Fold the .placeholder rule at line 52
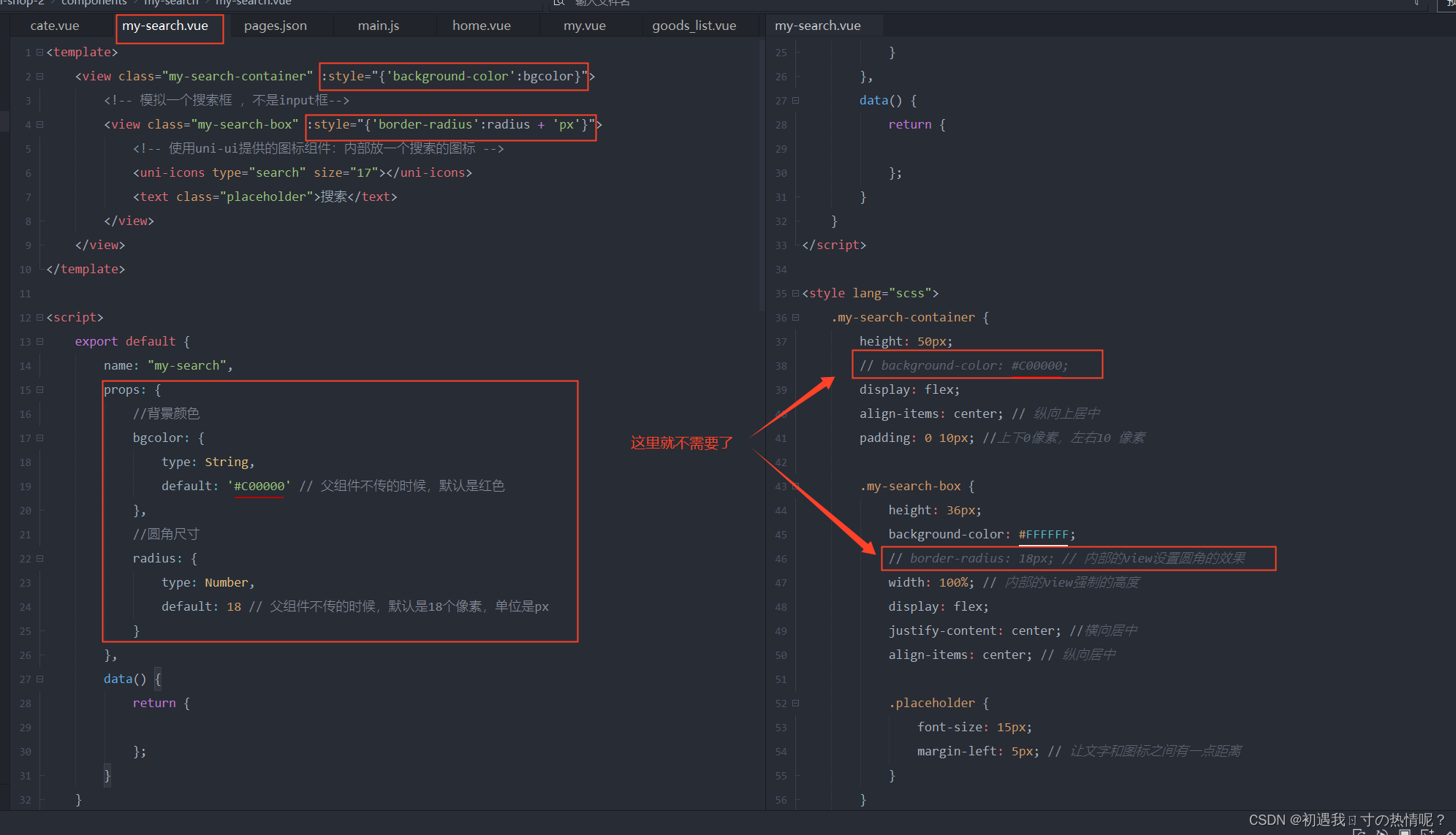The image size is (1456, 835). pos(795,704)
